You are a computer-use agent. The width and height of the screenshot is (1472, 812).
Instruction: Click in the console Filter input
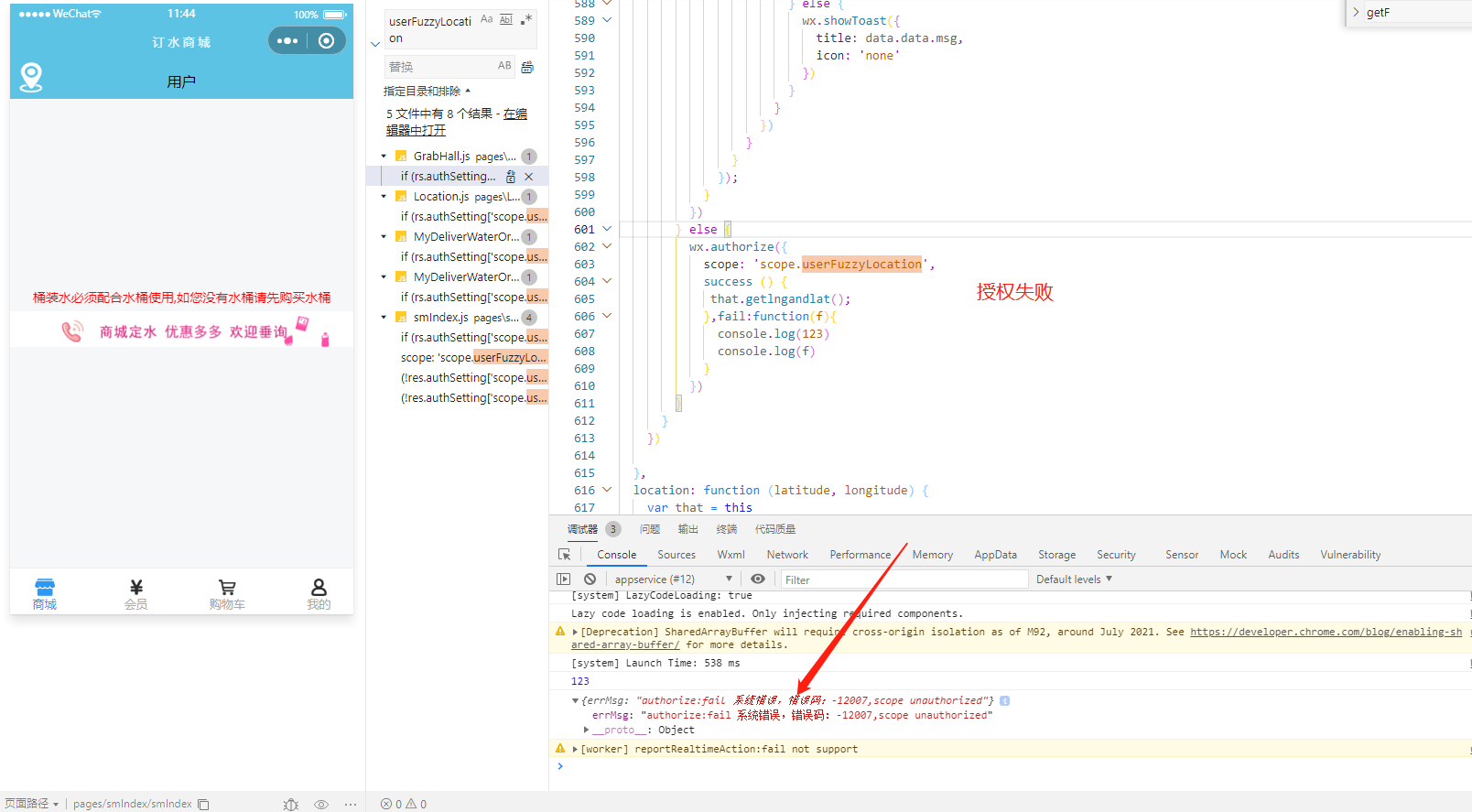[904, 579]
